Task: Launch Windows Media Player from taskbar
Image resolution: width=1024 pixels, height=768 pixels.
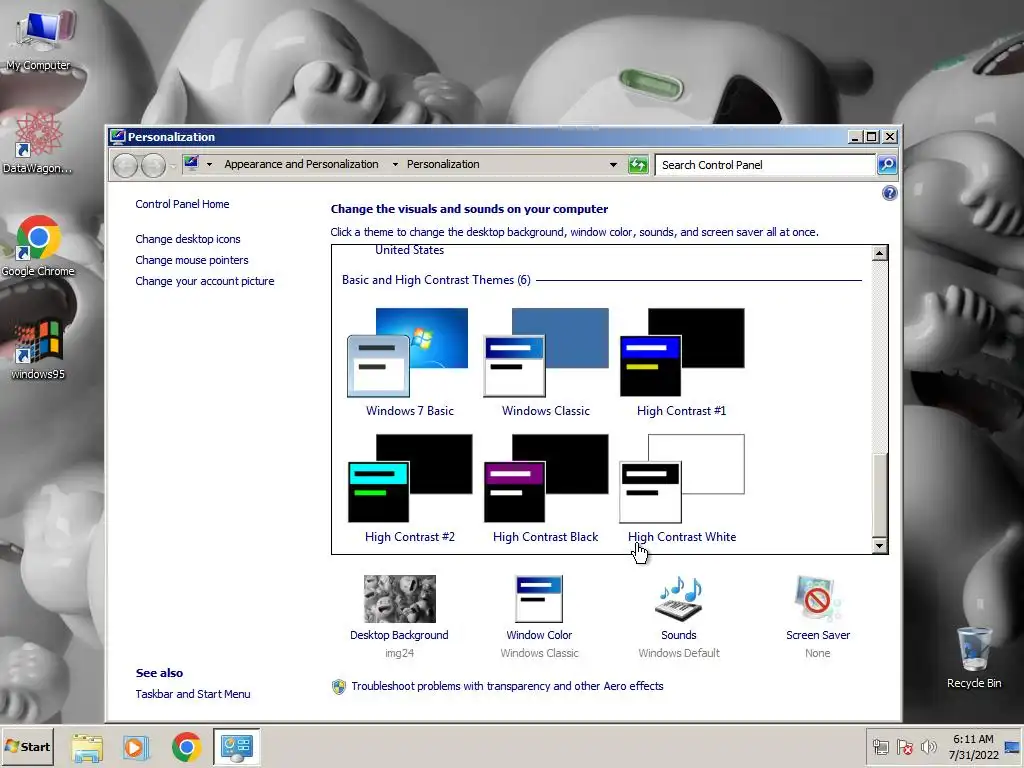Action: coord(136,747)
